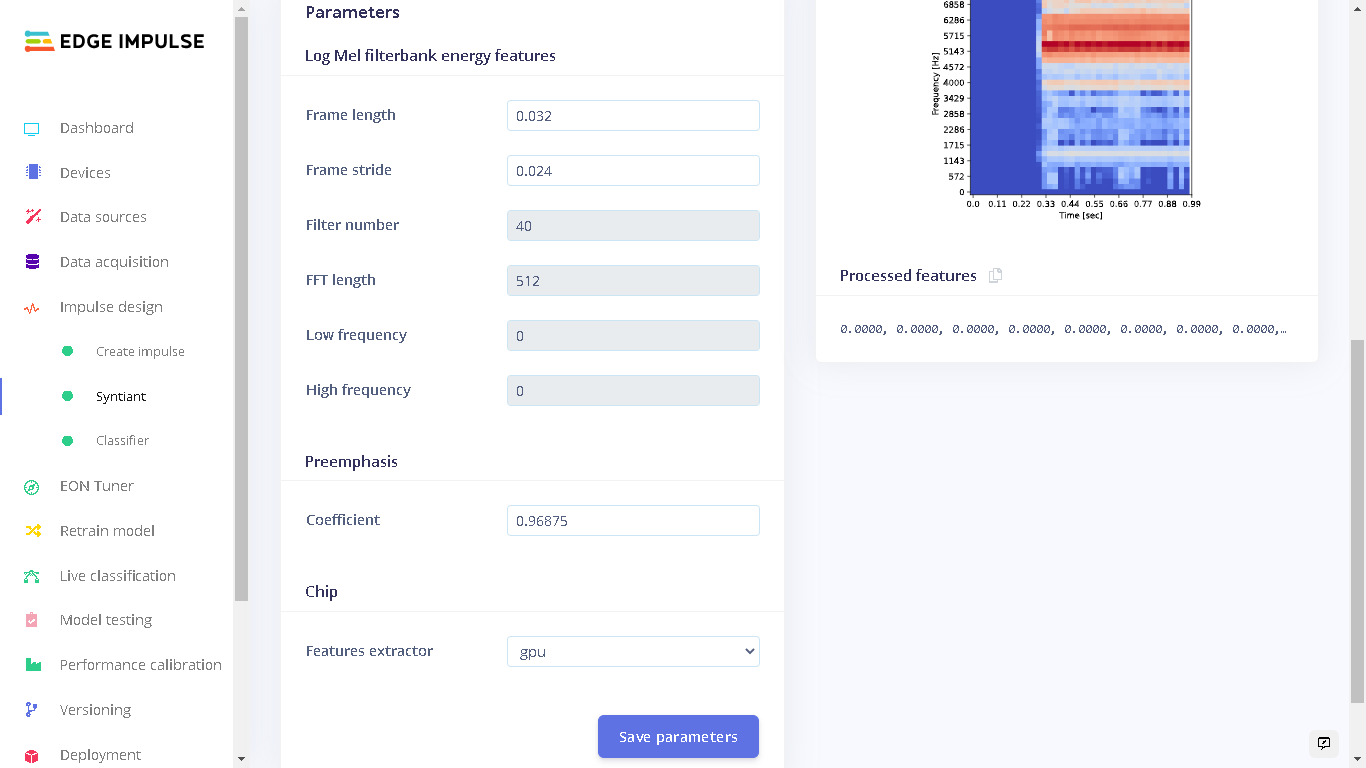
Task: Click the Deployment box icon
Action: click(32, 756)
